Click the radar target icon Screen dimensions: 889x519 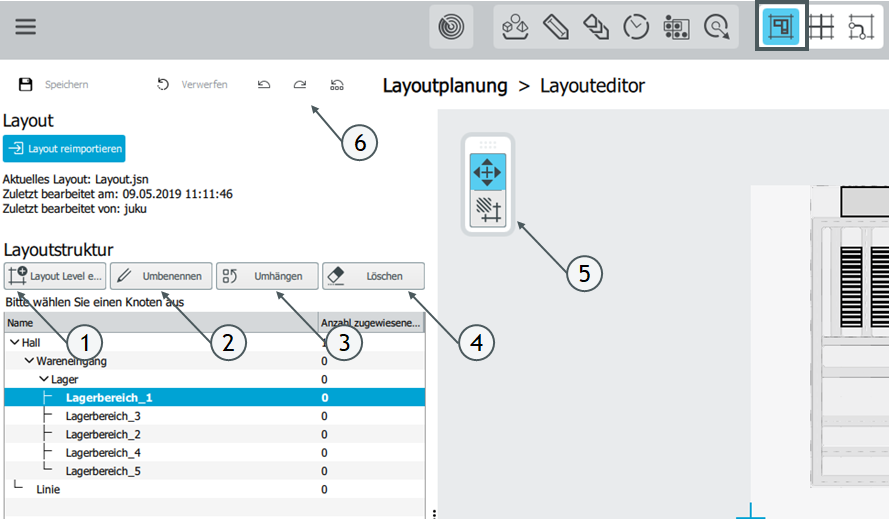click(x=451, y=27)
